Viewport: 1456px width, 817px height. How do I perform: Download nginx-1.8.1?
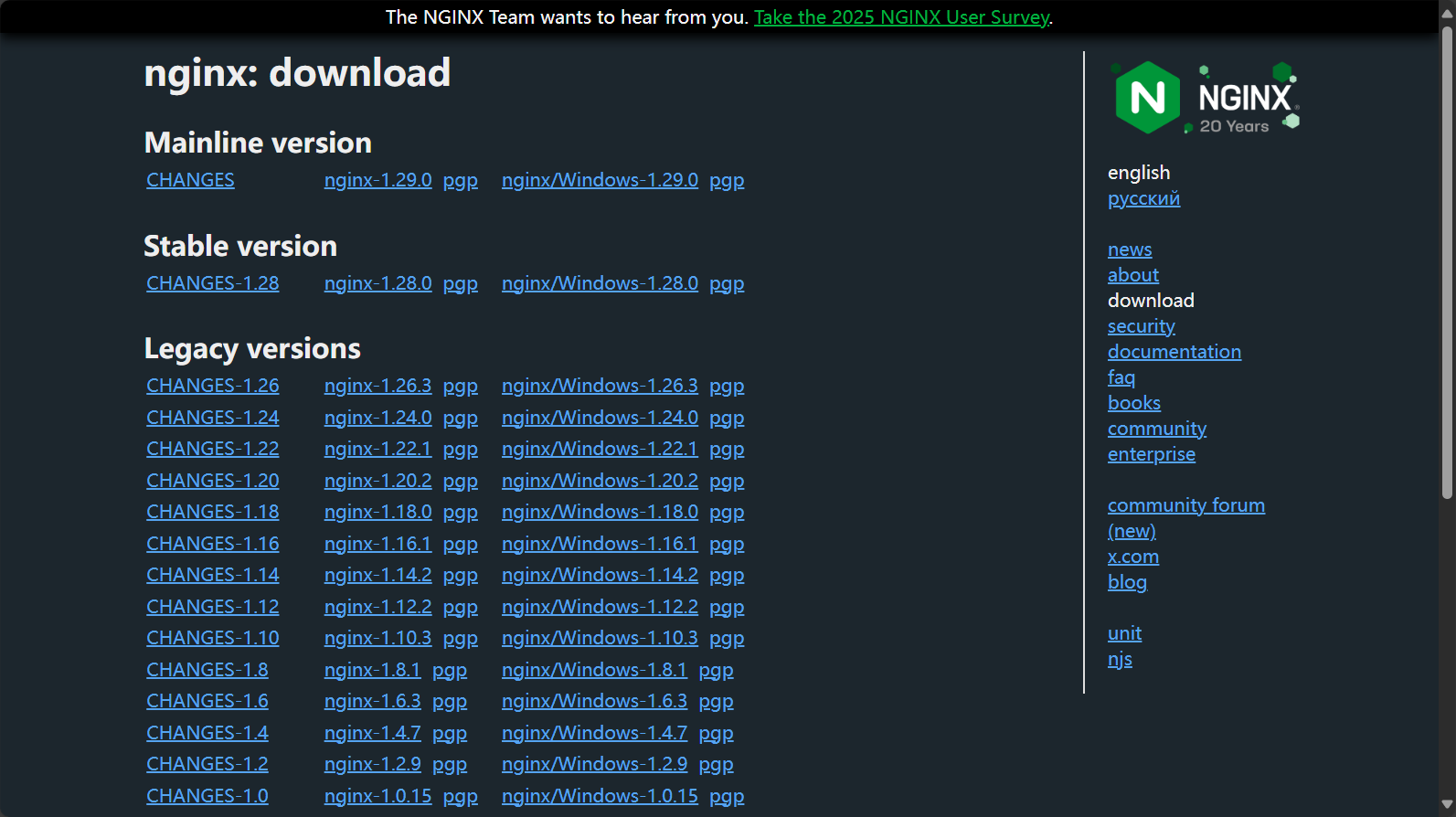coord(372,670)
